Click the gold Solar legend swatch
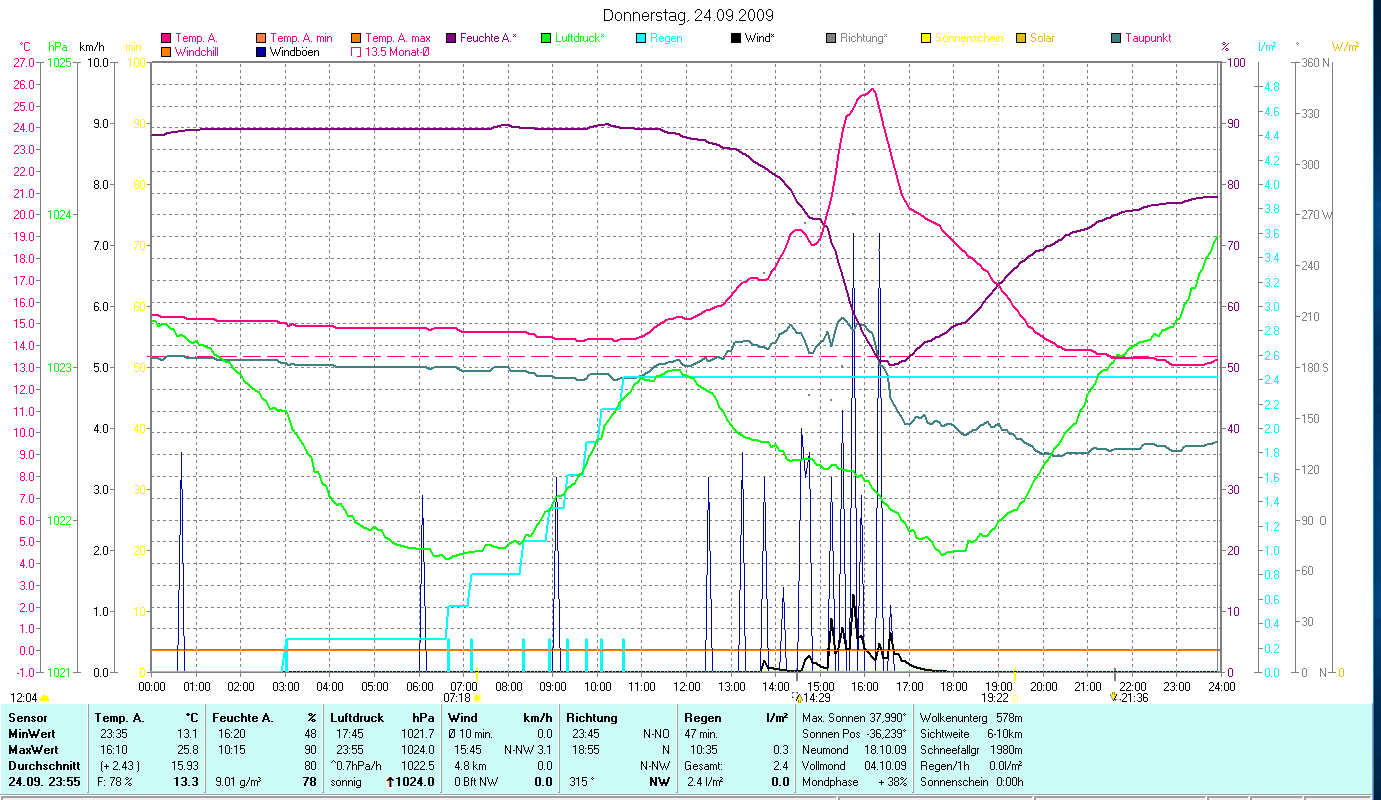This screenshot has height=800, width=1381. point(1021,38)
